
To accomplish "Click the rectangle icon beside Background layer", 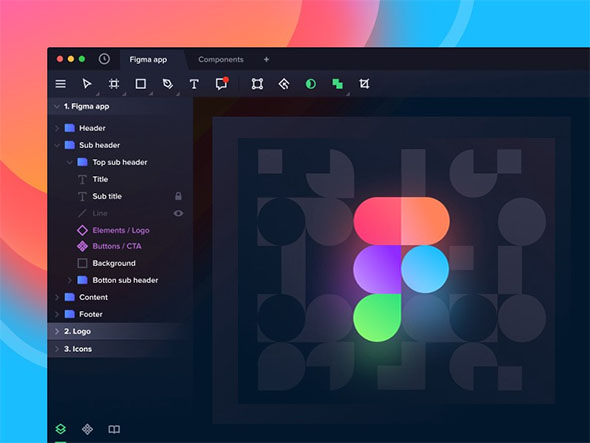I will tap(82, 263).
